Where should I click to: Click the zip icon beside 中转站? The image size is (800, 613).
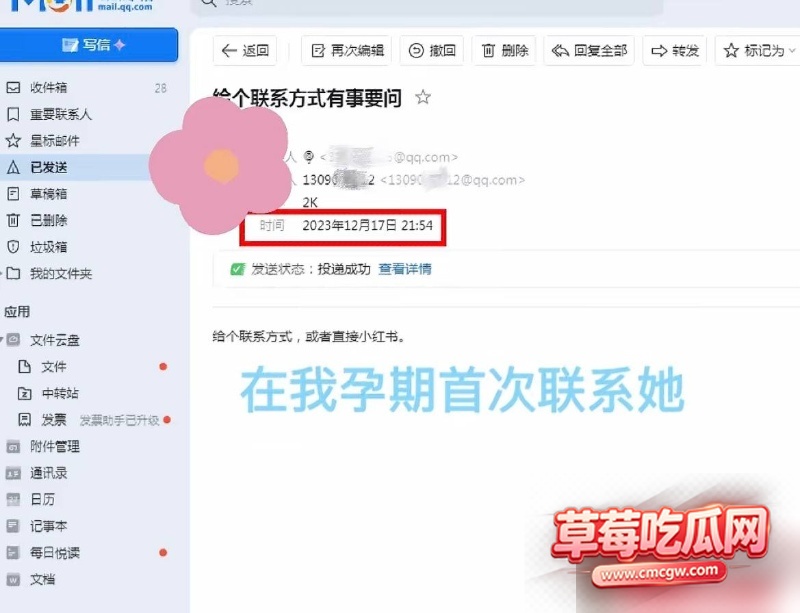pyautogui.click(x=24, y=393)
